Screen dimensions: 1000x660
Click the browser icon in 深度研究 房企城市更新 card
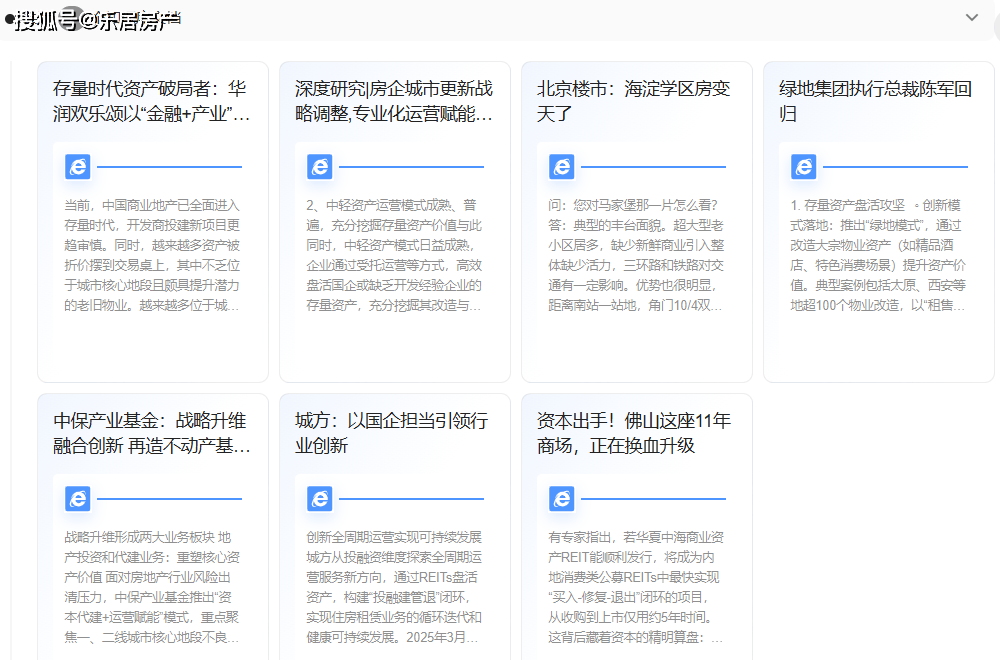pos(320,167)
